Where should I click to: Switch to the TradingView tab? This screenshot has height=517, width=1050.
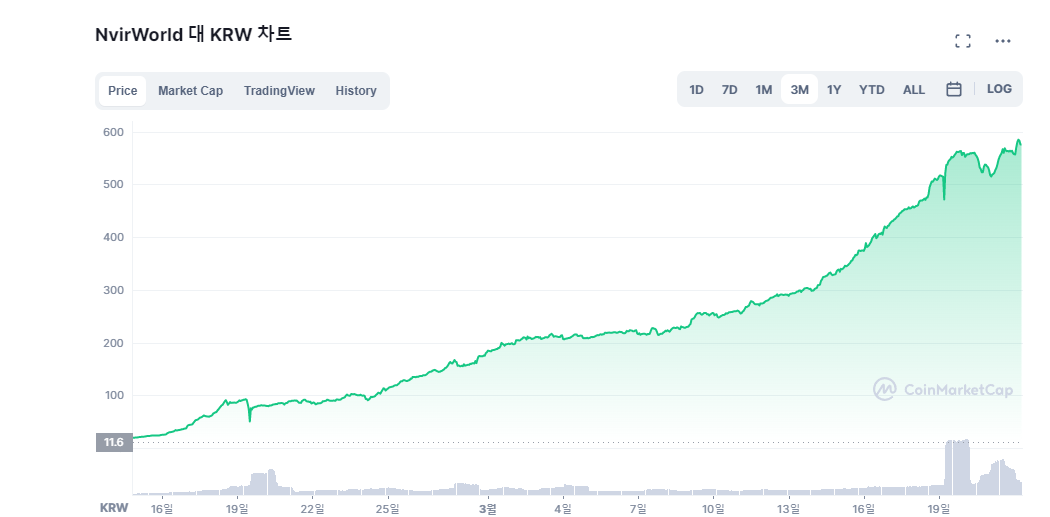(279, 91)
